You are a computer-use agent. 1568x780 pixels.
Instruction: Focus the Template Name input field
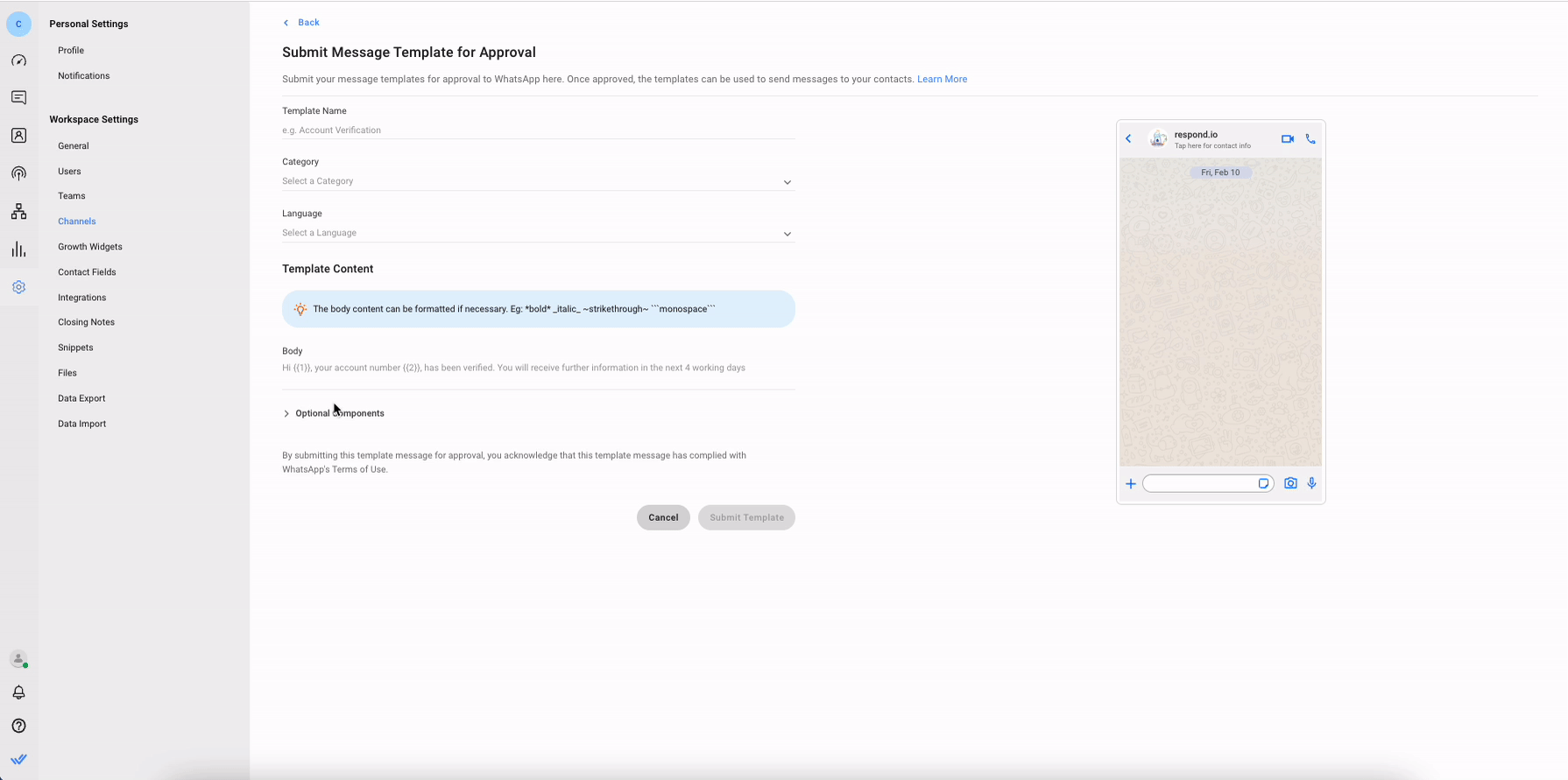coord(537,130)
